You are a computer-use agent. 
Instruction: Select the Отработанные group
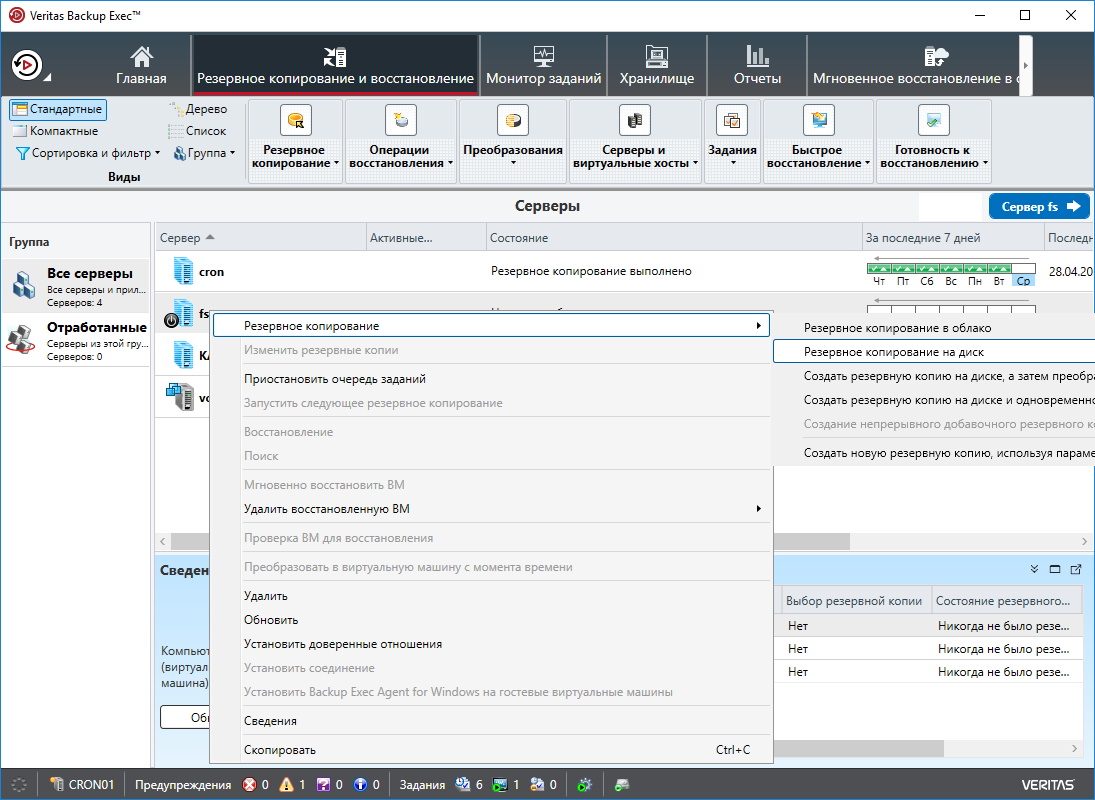point(75,340)
